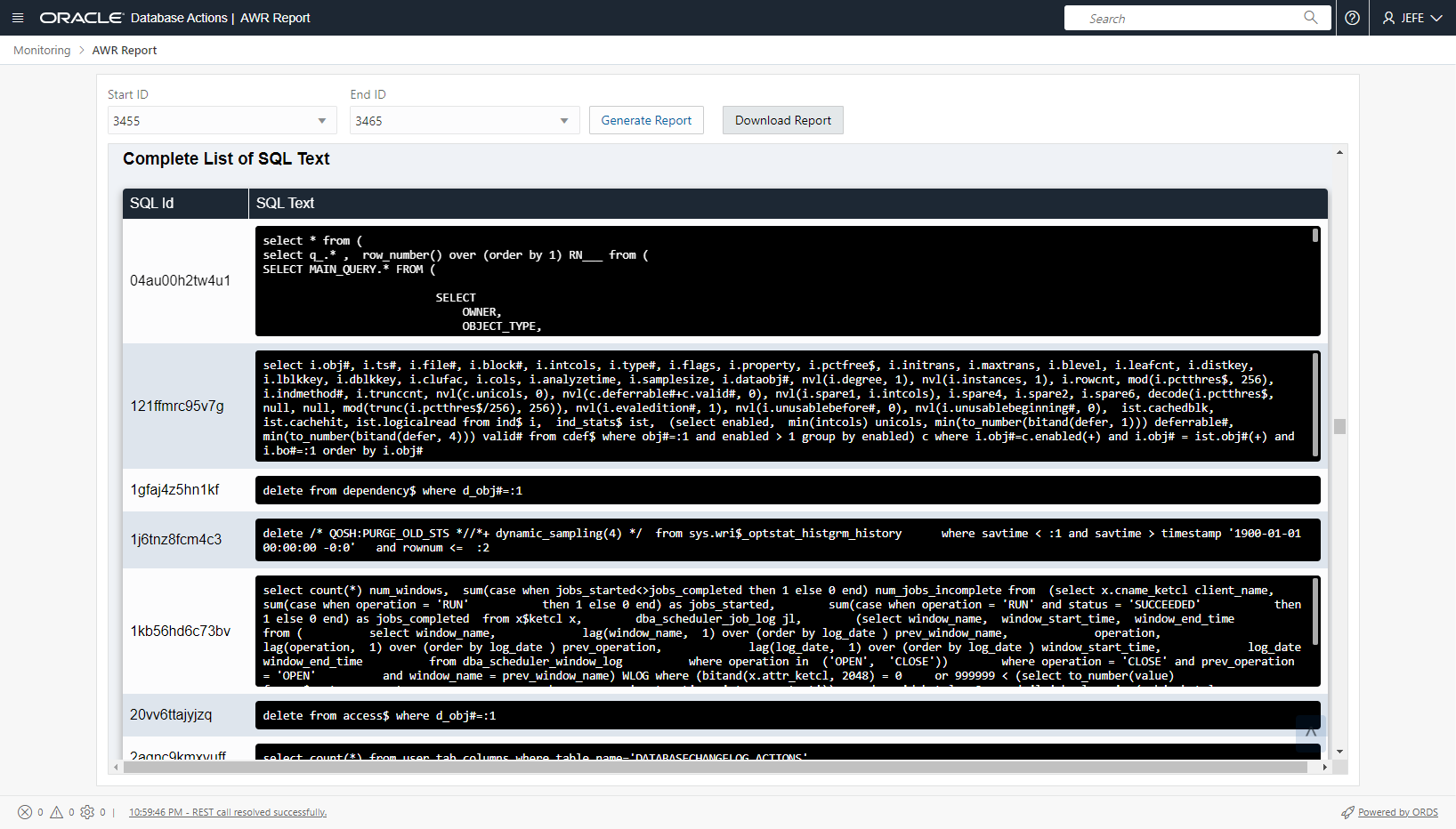This screenshot has height=829, width=1456.
Task: Click the report's vertical scrollbar thumb
Action: pos(1339,426)
